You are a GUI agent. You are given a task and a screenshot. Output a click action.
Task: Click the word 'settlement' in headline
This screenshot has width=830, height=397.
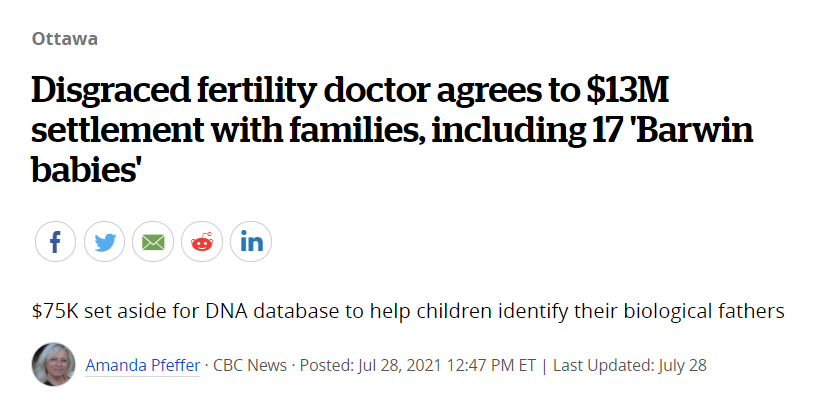click(x=118, y=130)
